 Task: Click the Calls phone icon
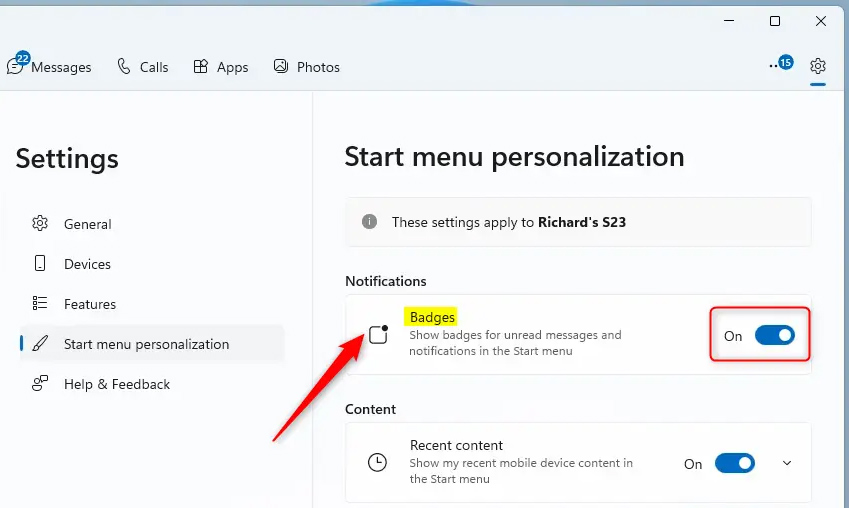pos(124,66)
